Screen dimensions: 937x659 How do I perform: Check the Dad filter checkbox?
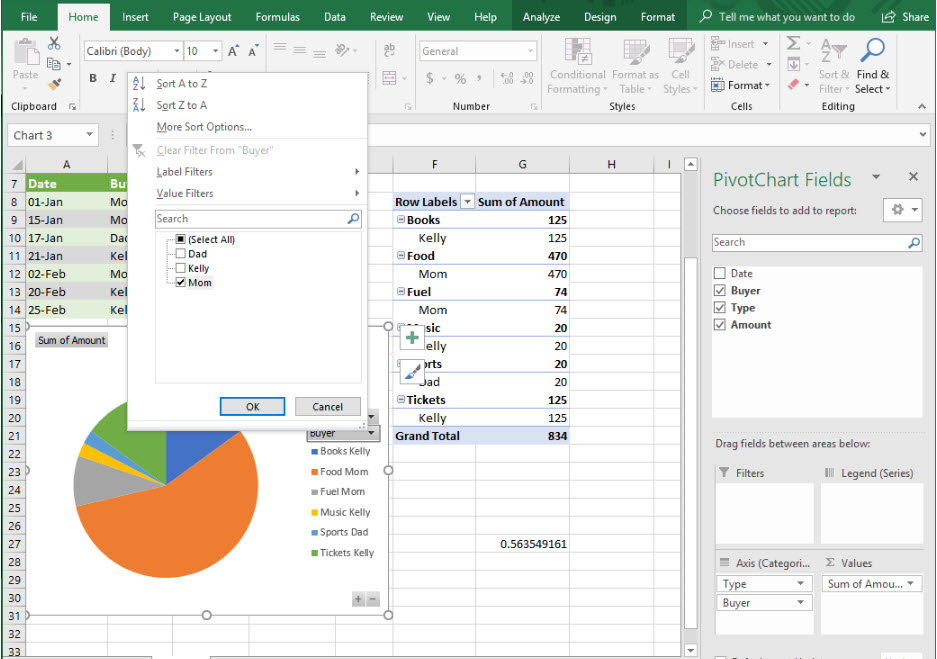180,254
